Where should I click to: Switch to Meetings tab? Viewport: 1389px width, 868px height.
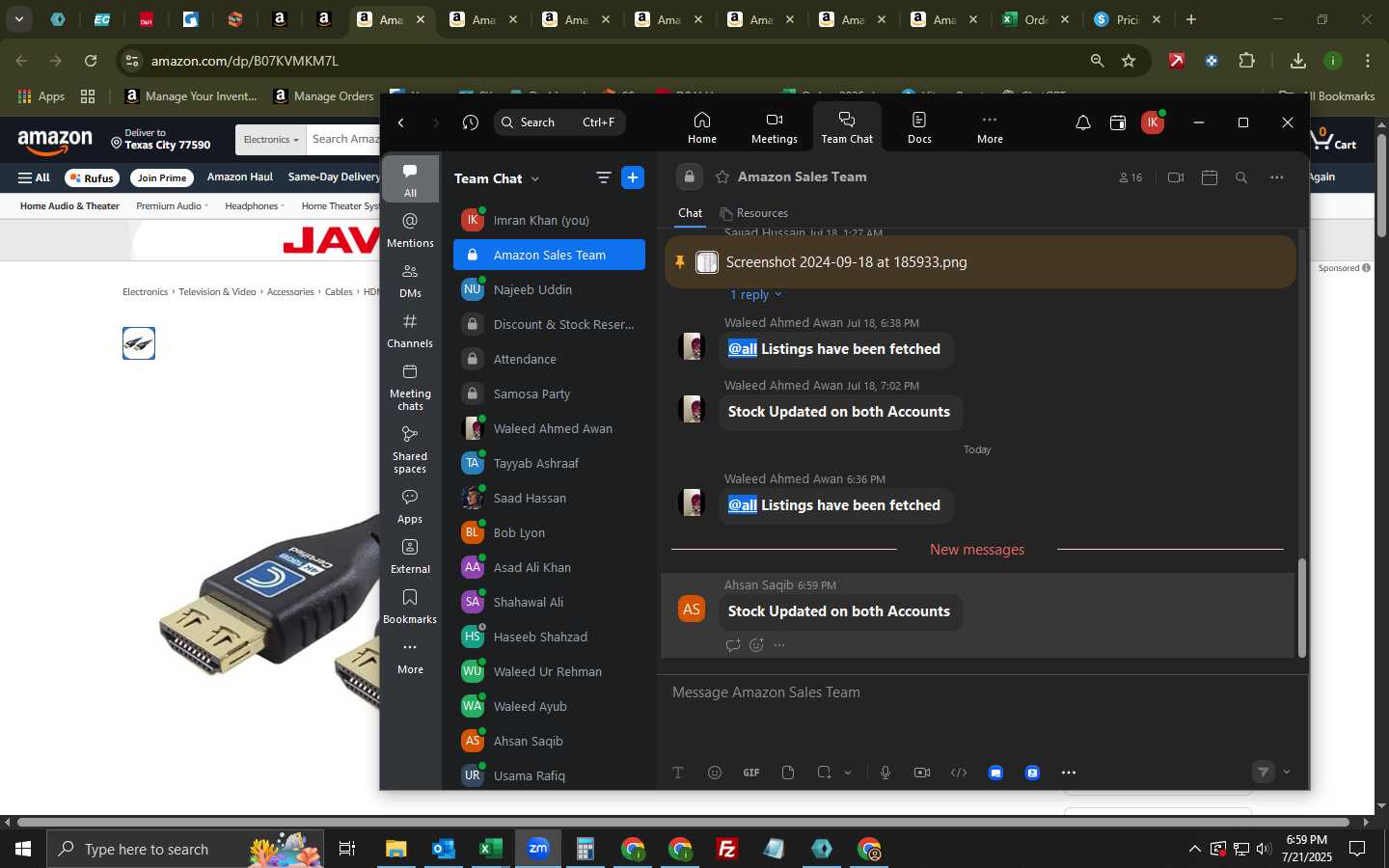point(775,126)
